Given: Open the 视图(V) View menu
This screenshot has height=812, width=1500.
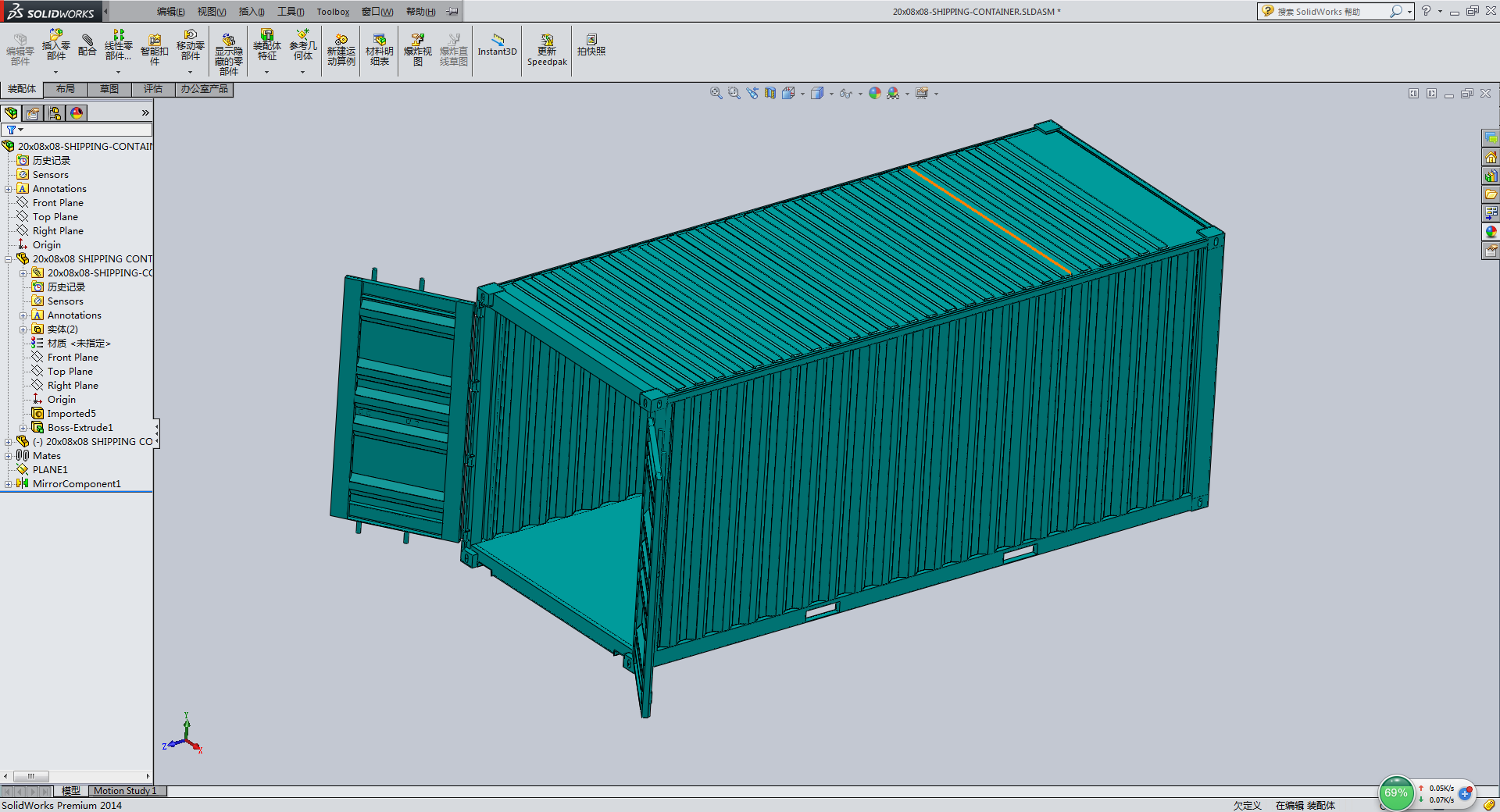Looking at the screenshot, I should tap(212, 12).
